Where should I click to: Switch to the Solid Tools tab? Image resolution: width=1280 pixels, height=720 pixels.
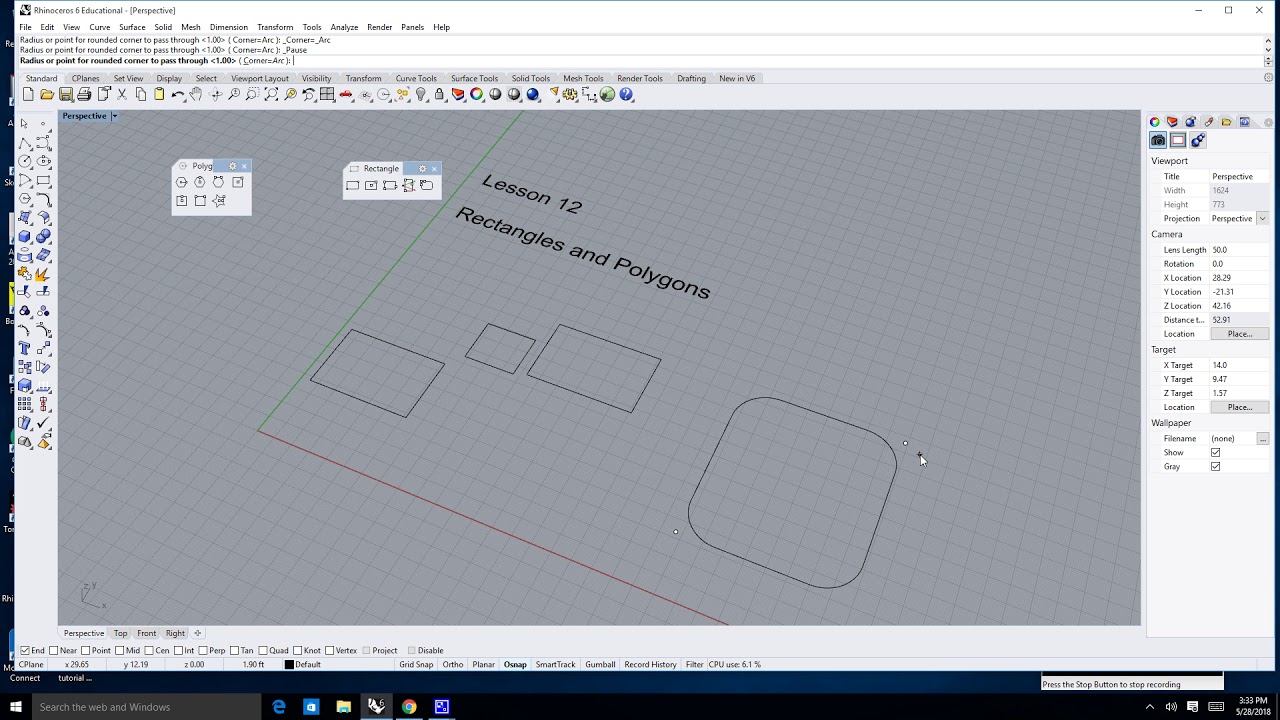(531, 78)
